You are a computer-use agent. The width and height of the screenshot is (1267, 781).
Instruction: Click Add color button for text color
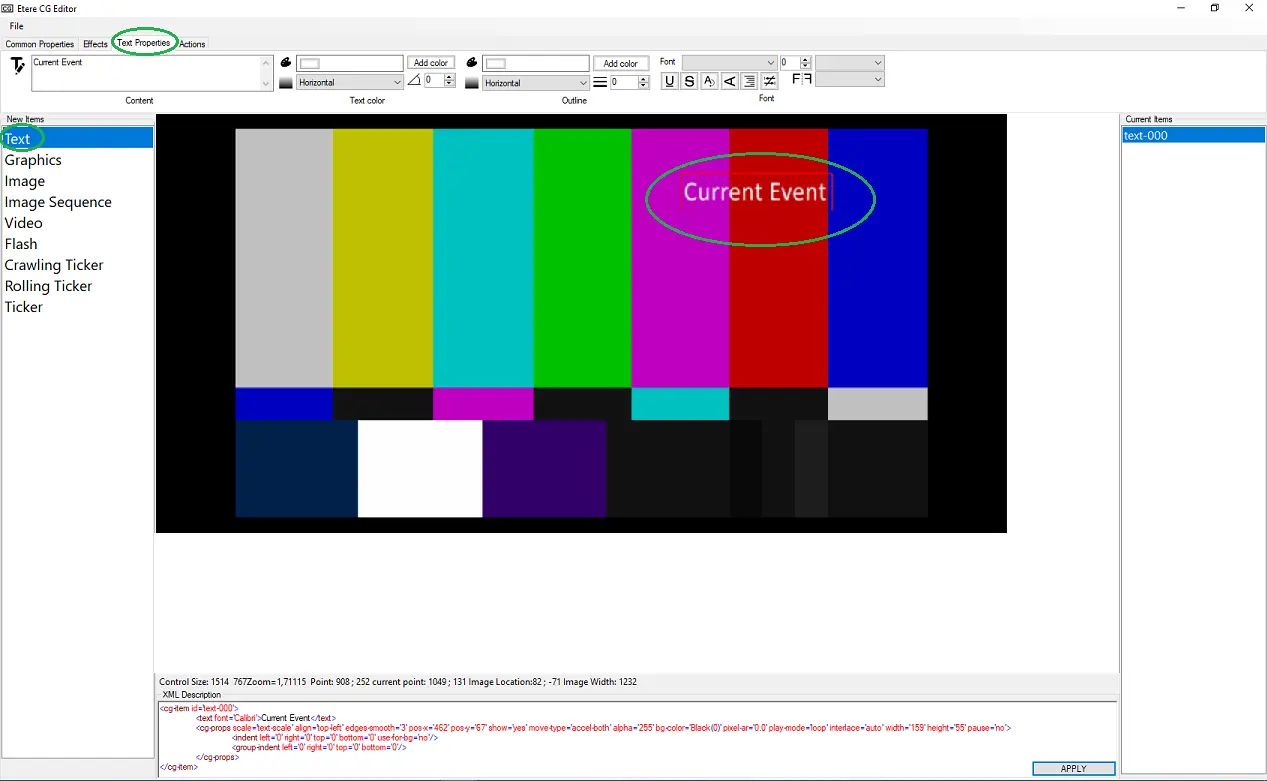click(431, 63)
